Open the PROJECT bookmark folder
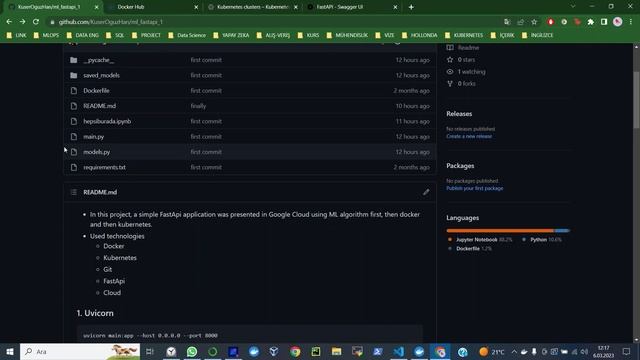The image size is (640, 360). click(146, 36)
